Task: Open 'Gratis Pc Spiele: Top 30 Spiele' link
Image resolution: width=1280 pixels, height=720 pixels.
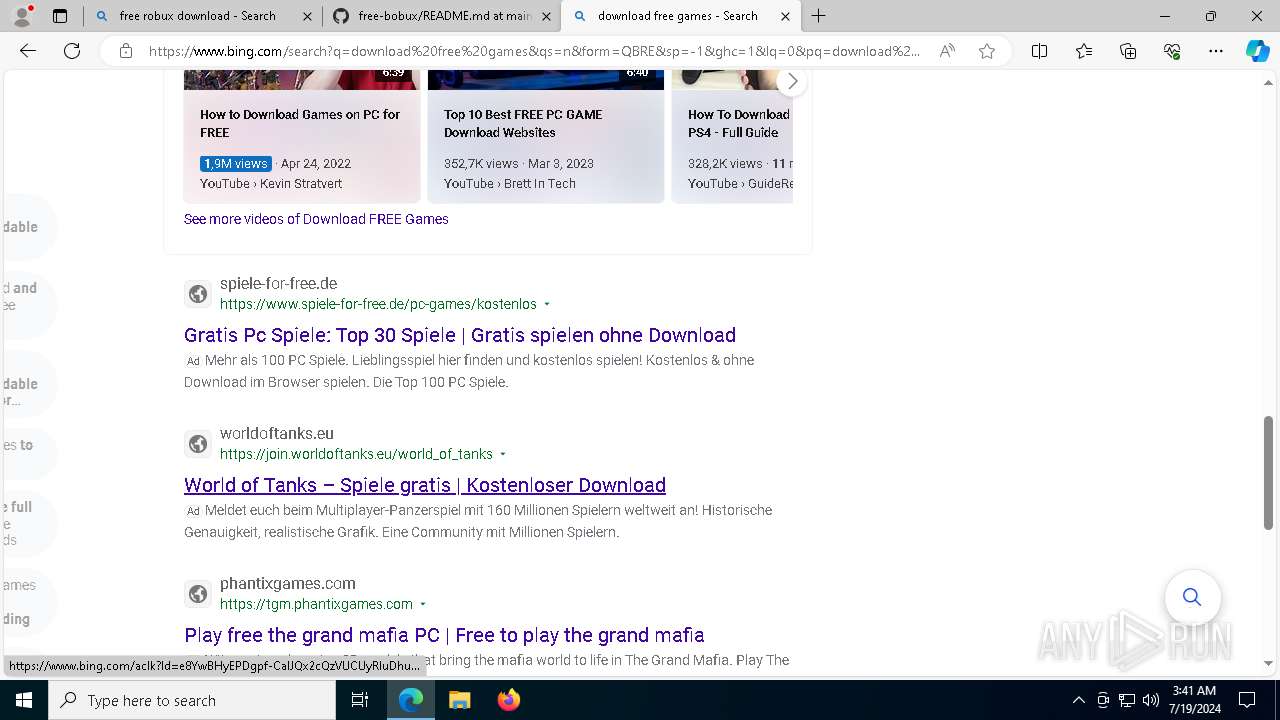Action: [460, 335]
